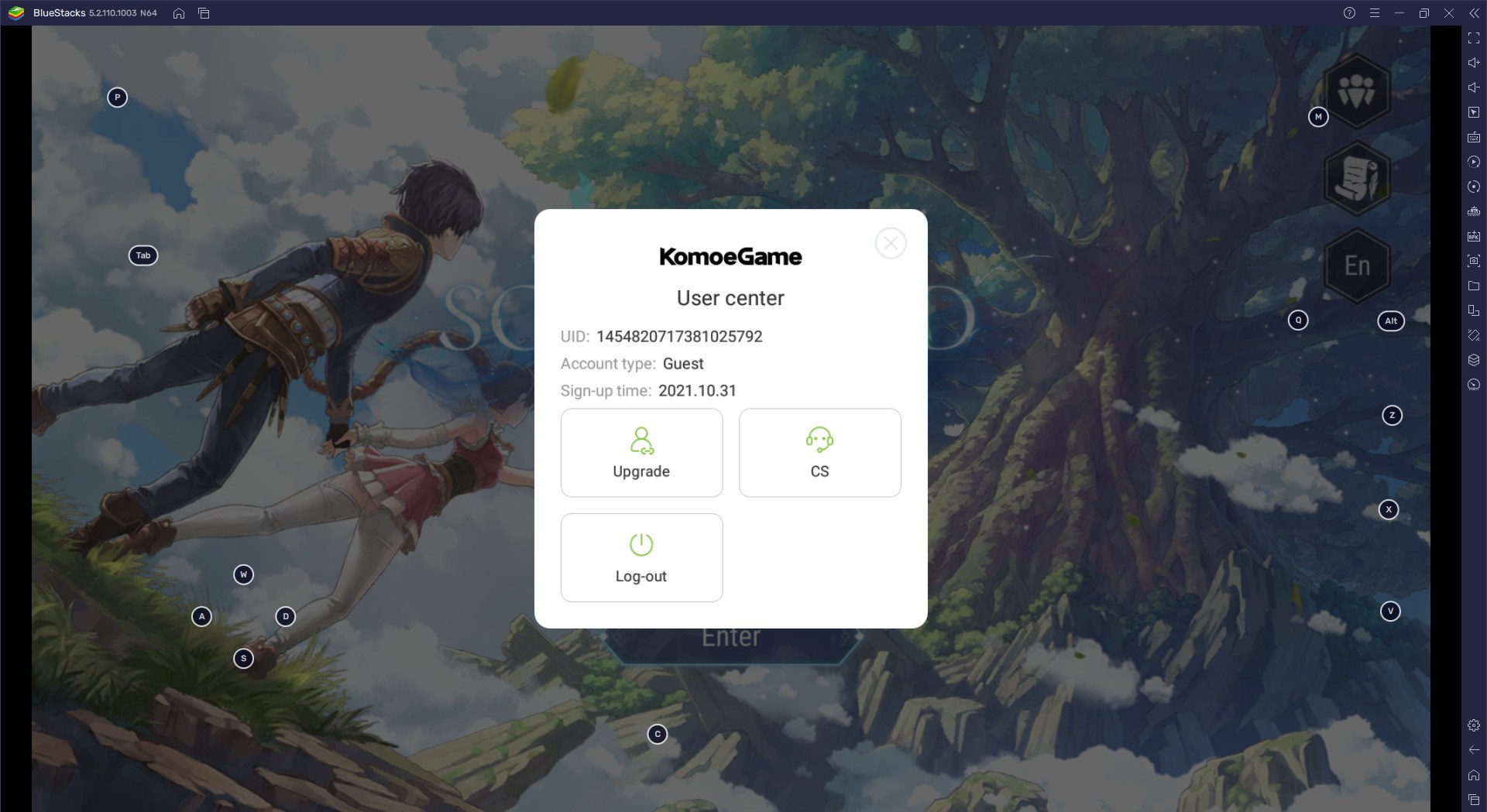Click the V key overlay control
The image size is (1487, 812).
[1390, 612]
